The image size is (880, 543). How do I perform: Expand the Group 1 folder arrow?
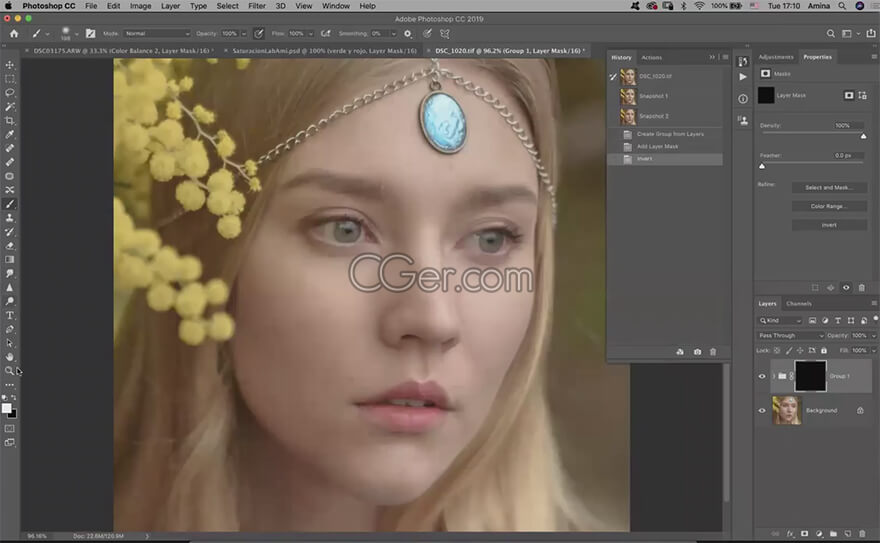click(773, 376)
